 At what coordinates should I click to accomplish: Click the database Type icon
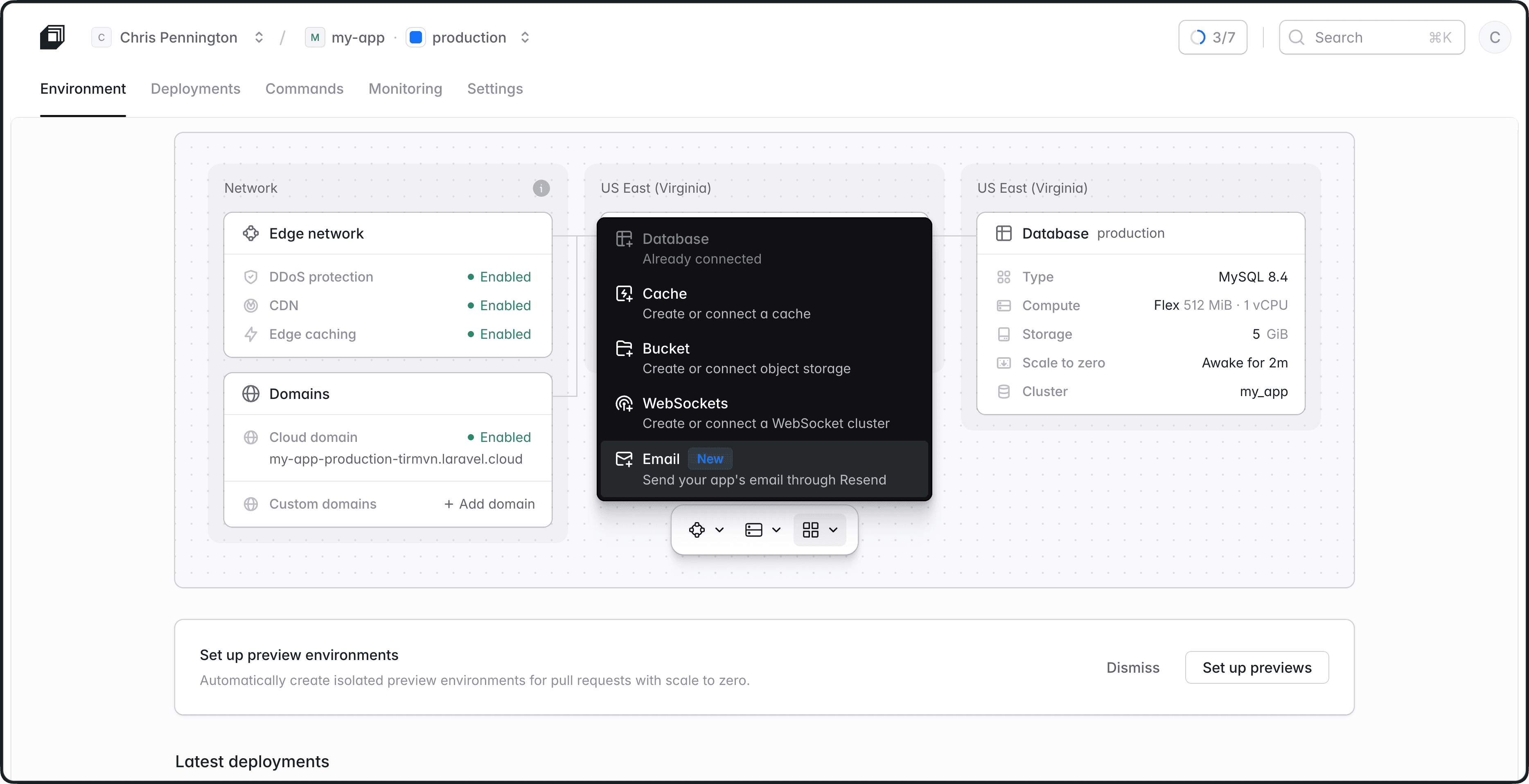tap(1003, 277)
